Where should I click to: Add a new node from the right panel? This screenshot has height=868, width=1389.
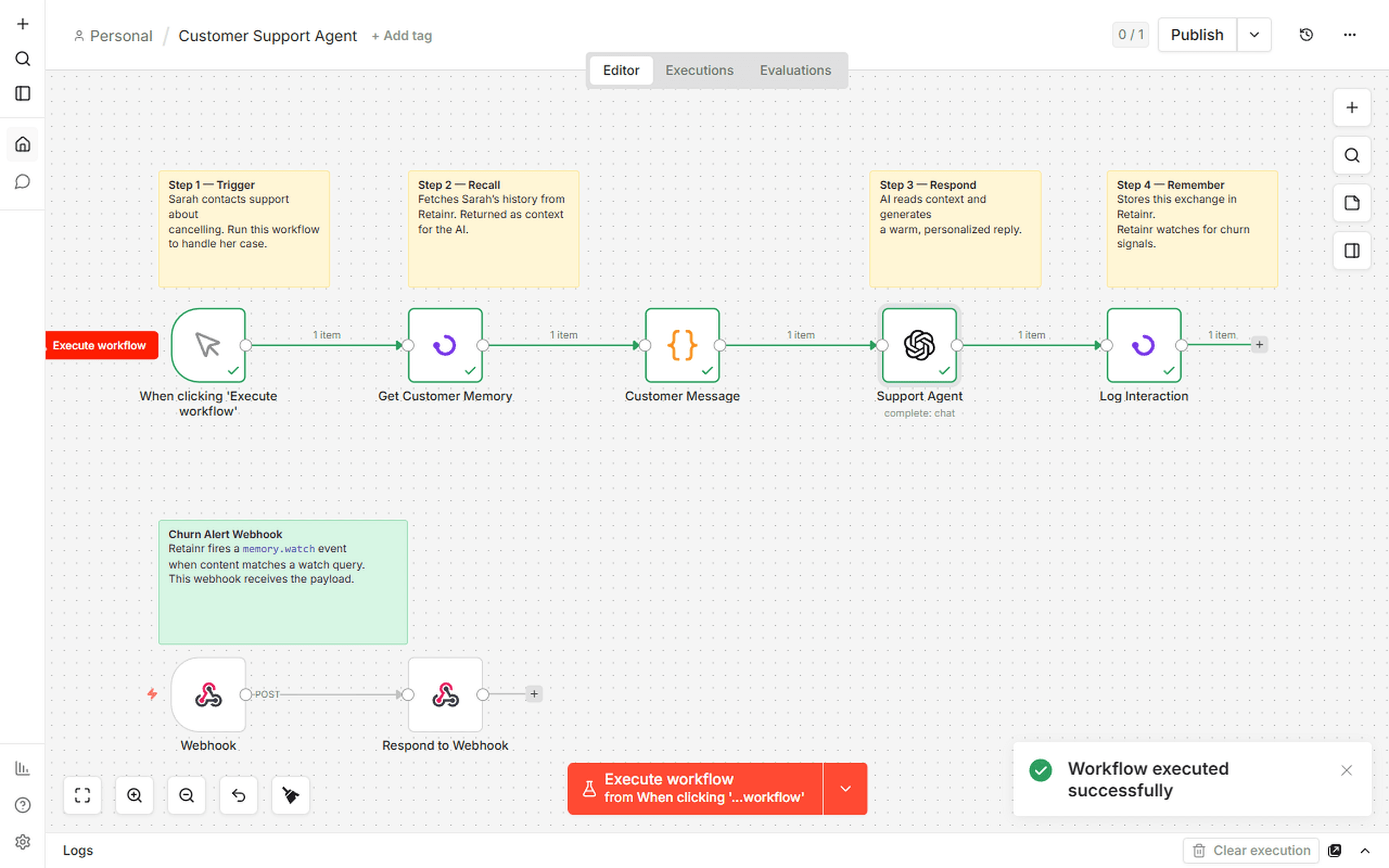coord(1352,107)
